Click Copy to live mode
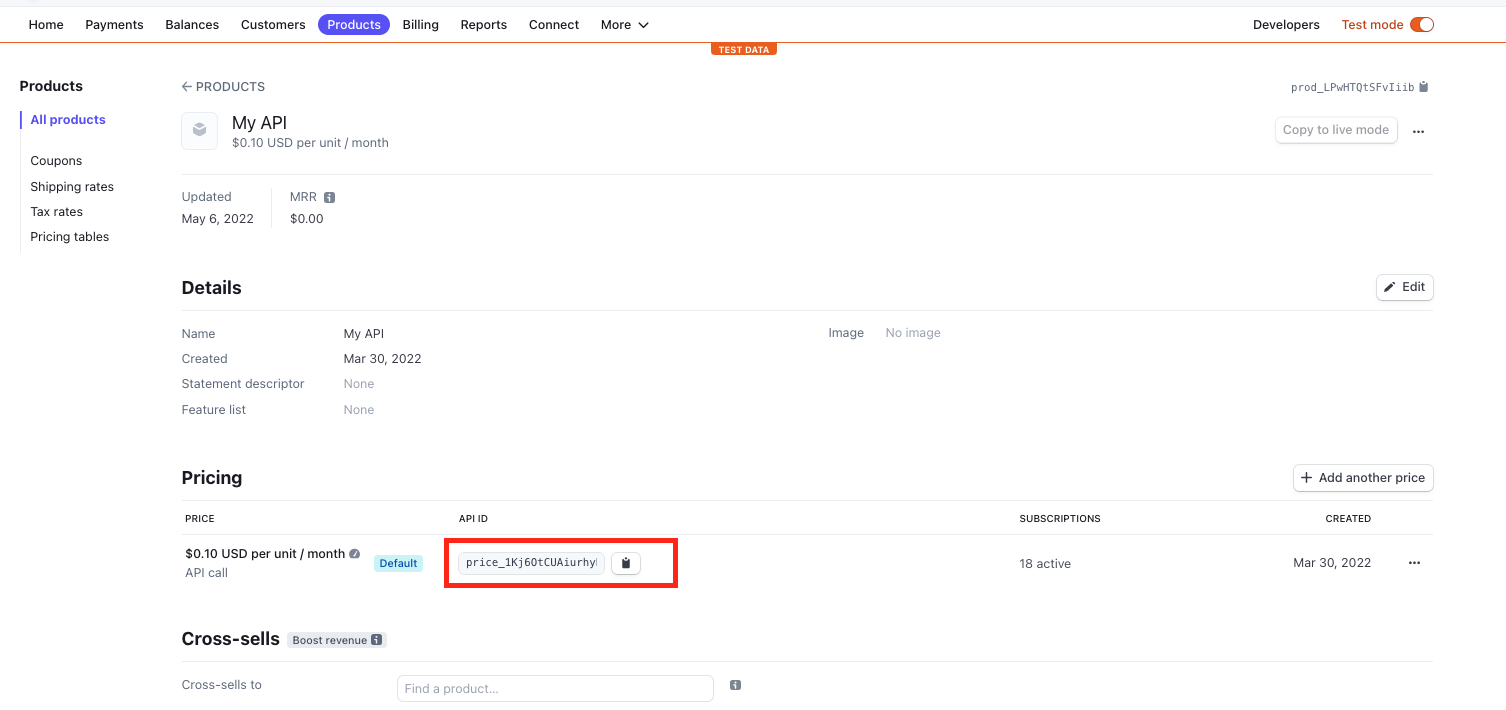The height and width of the screenshot is (710, 1506). (x=1336, y=130)
